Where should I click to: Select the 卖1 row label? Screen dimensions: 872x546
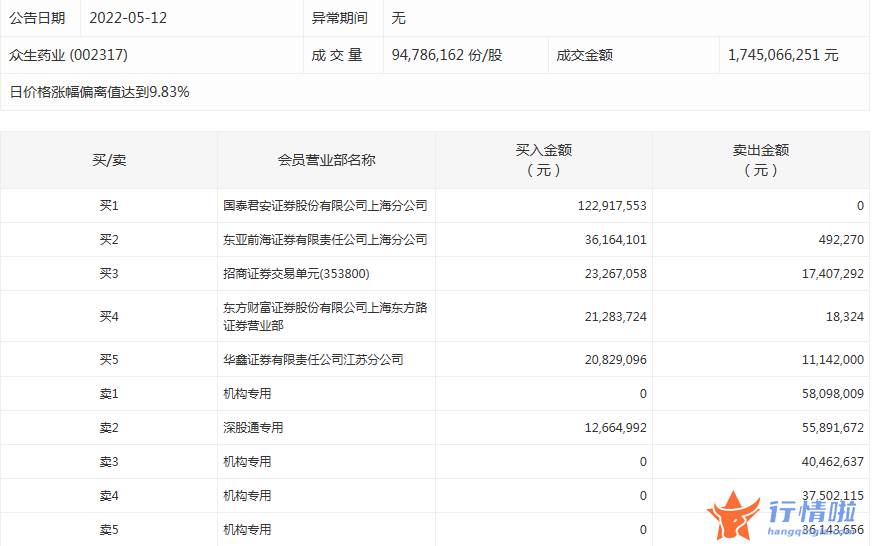109,394
